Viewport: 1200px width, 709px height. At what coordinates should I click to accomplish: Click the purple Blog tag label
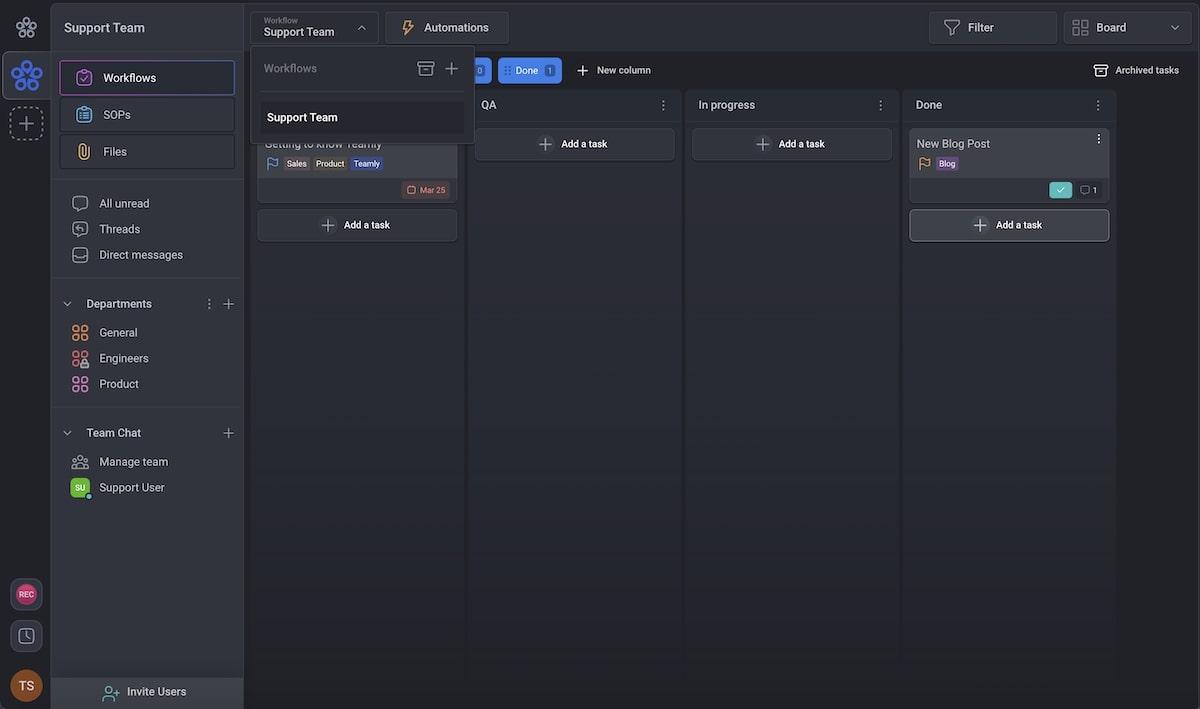947,164
